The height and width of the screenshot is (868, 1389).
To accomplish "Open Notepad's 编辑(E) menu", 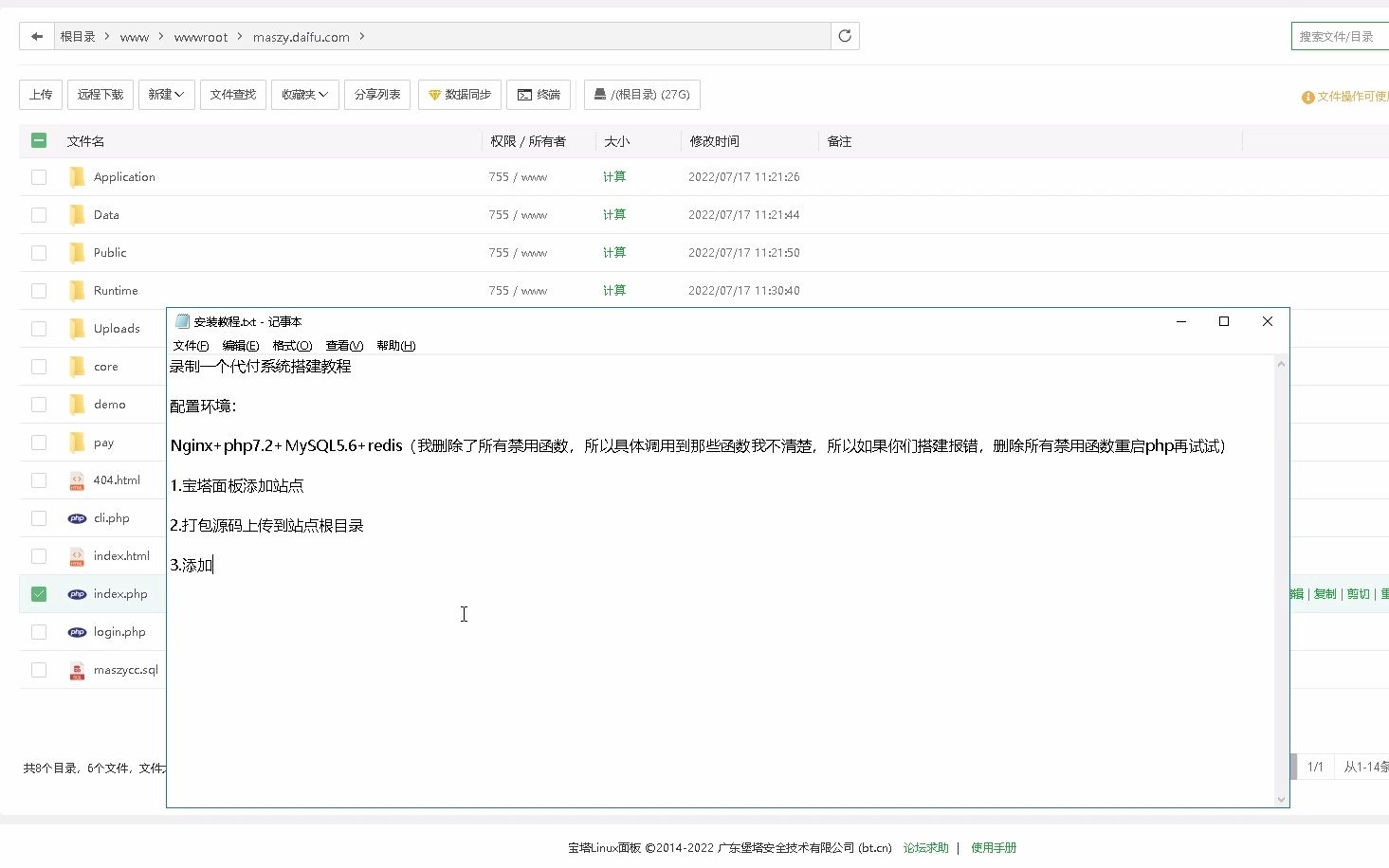I will pos(241,345).
